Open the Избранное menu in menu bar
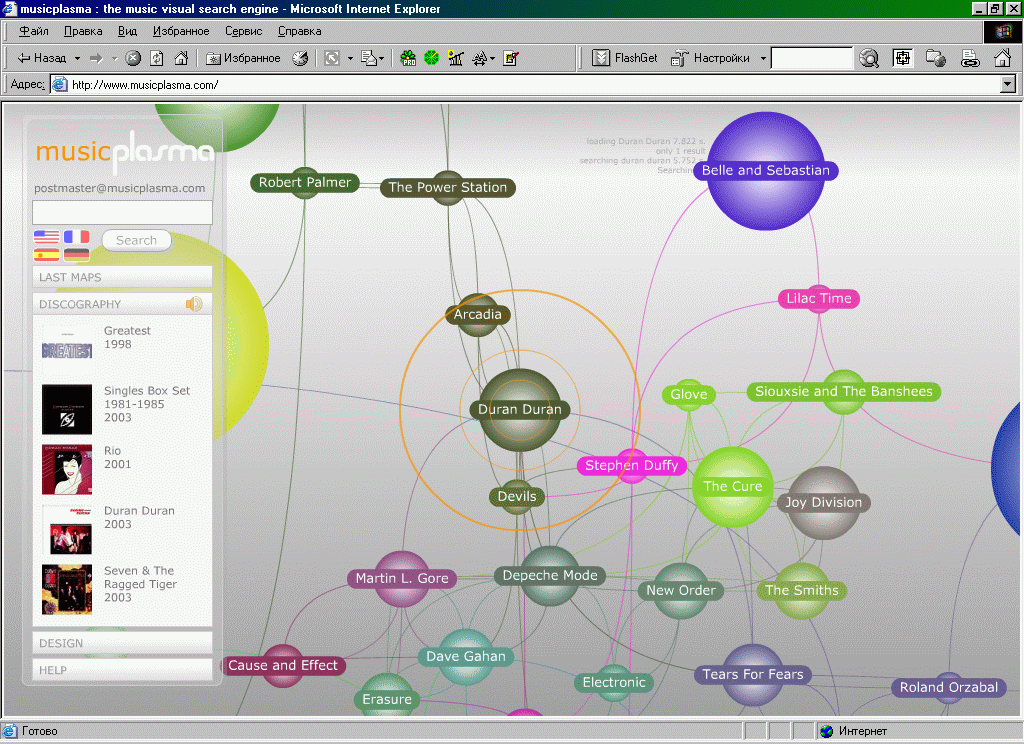This screenshot has height=744, width=1024. [x=181, y=31]
